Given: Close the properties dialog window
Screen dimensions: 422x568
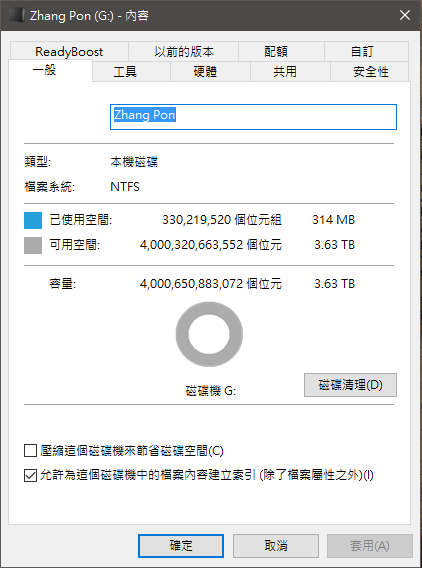Looking at the screenshot, I should coord(405,15).
